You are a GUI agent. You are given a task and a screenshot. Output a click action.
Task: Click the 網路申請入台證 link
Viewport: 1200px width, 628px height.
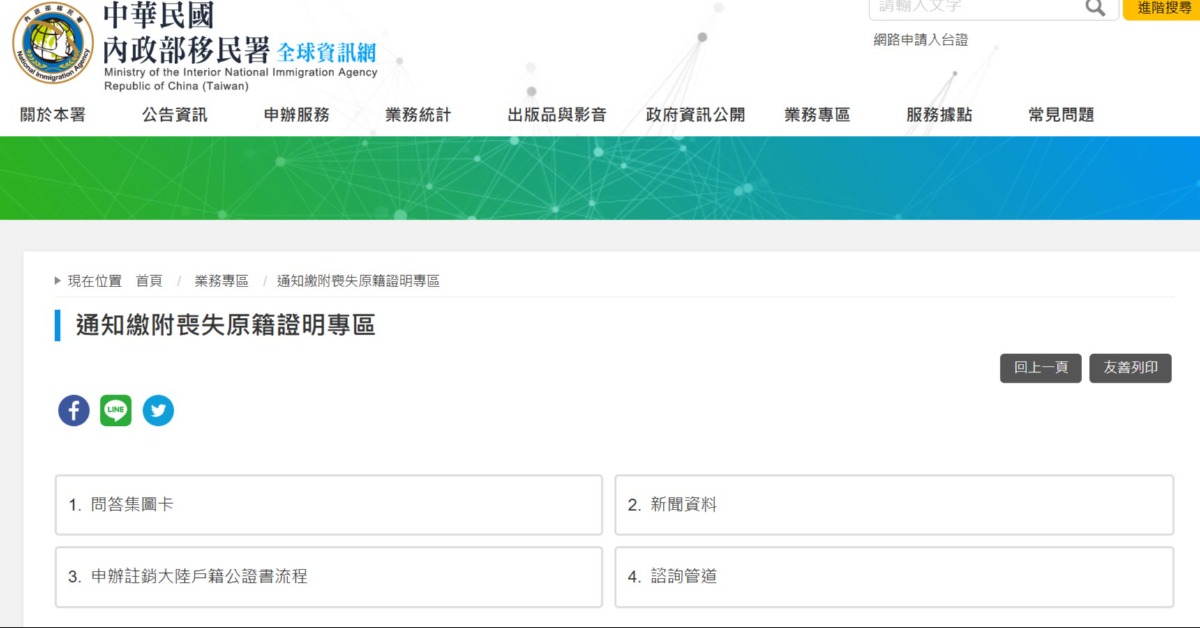coord(920,40)
